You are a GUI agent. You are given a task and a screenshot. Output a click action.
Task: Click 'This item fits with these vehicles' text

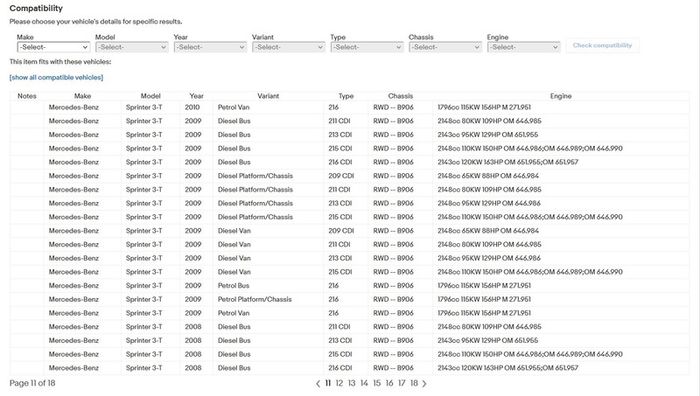[60, 62]
